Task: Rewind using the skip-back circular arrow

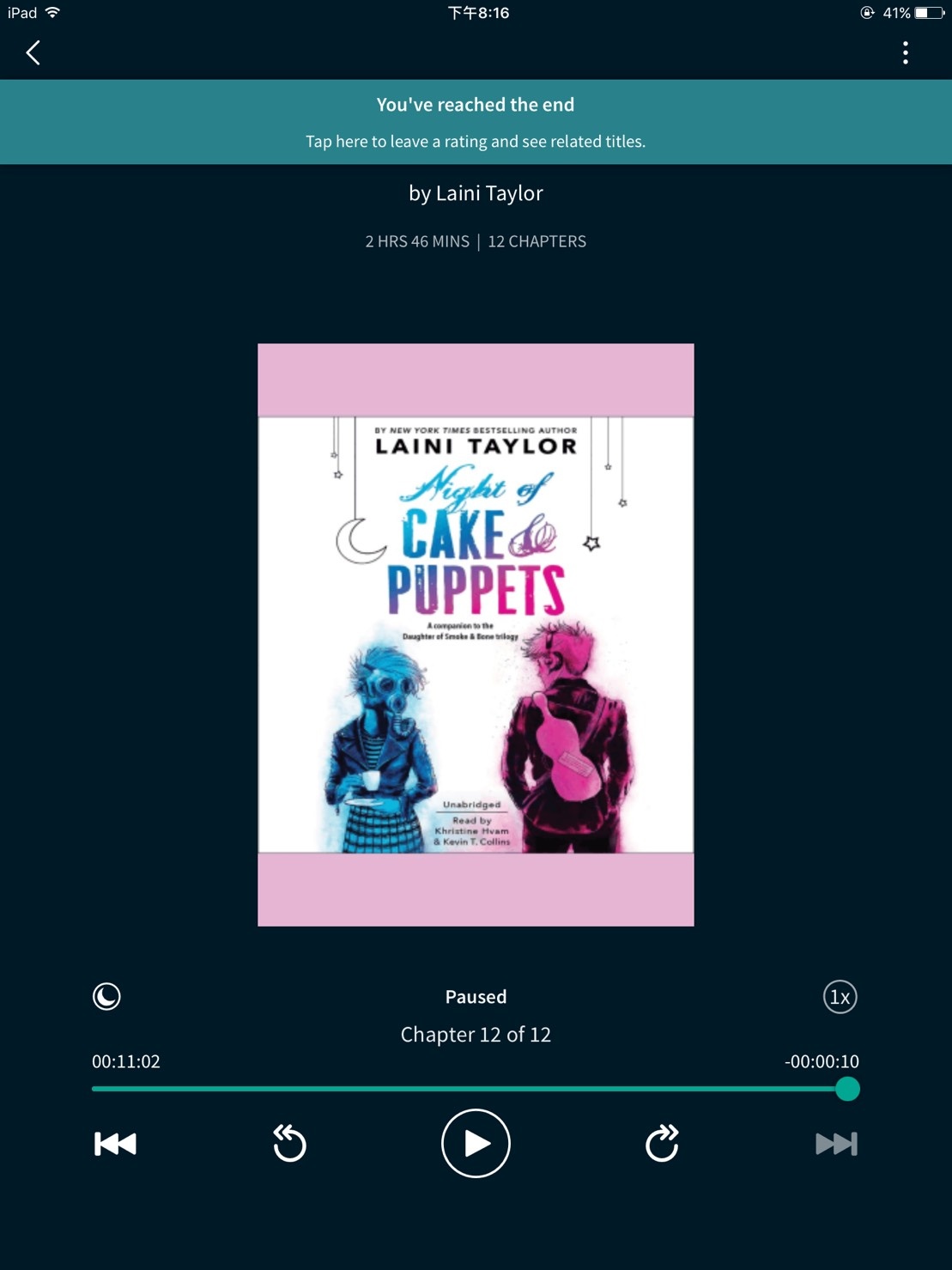Action: tap(289, 1143)
